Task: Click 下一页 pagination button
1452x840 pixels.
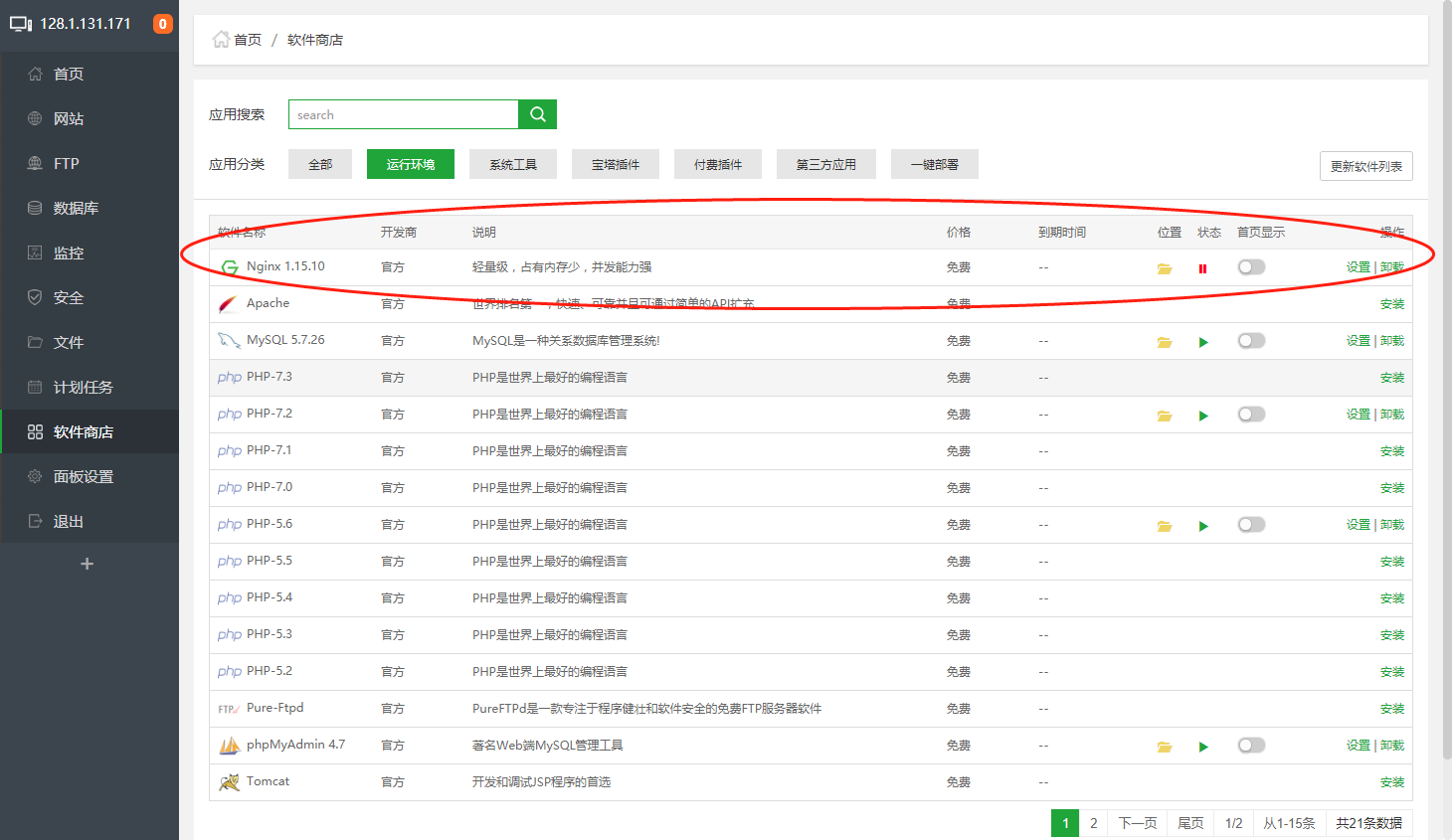Action: pos(1138,823)
